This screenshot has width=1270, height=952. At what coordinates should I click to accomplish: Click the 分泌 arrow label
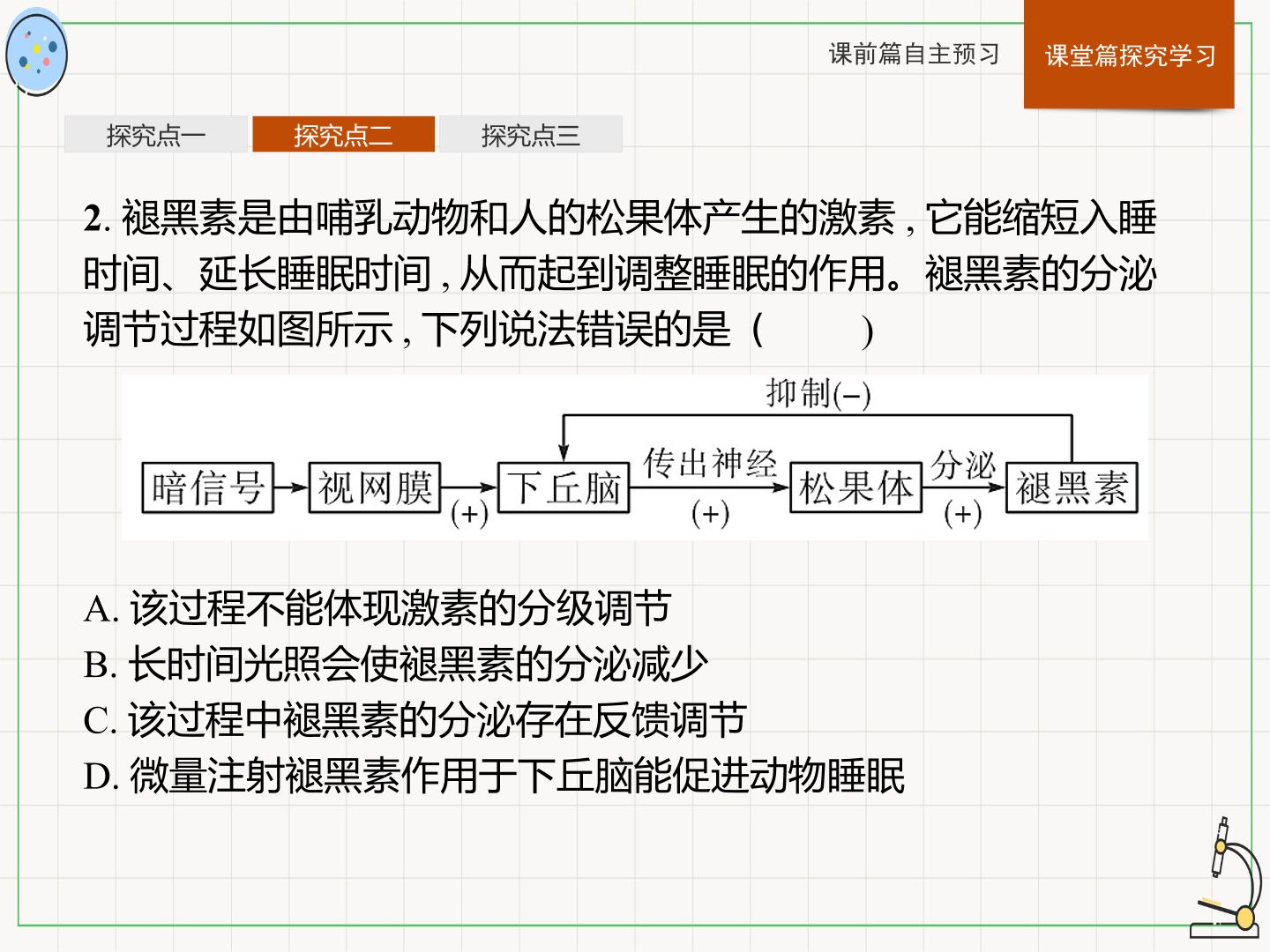[963, 465]
